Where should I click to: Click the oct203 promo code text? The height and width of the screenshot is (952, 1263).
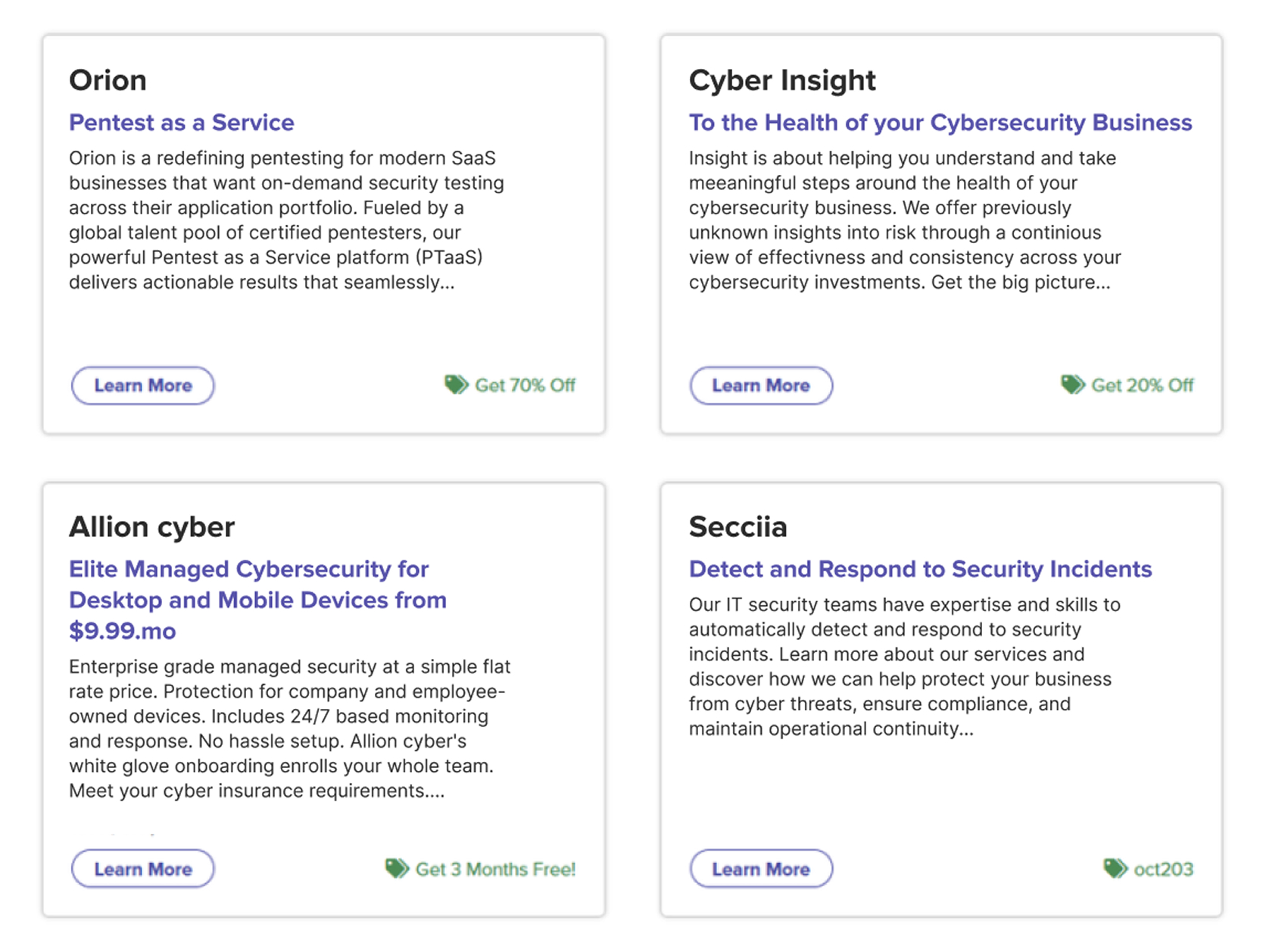click(x=1163, y=869)
